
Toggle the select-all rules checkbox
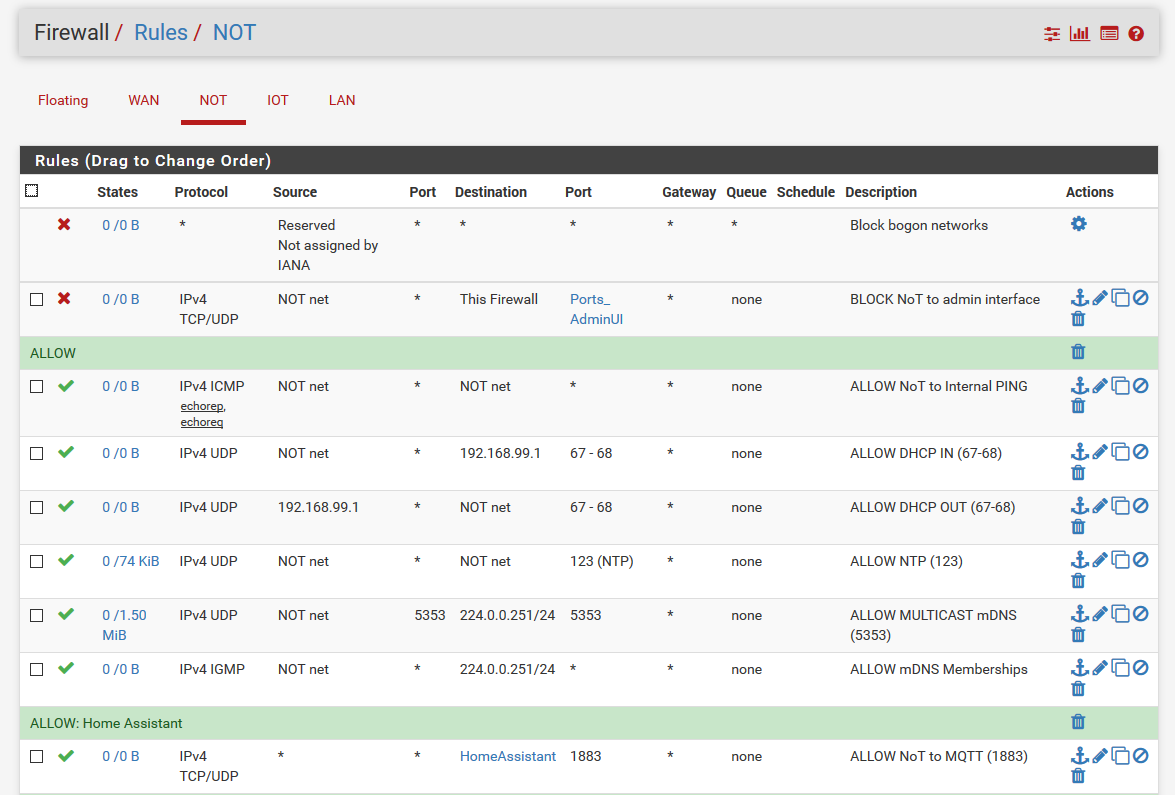(31, 191)
